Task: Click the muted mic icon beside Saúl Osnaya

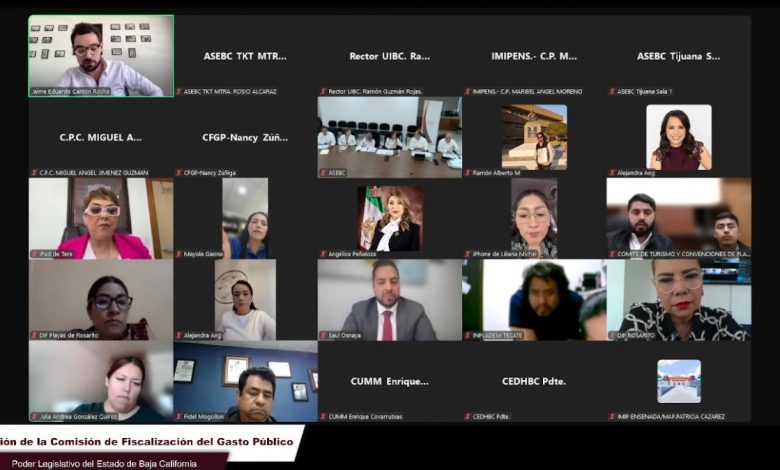Action: point(323,335)
